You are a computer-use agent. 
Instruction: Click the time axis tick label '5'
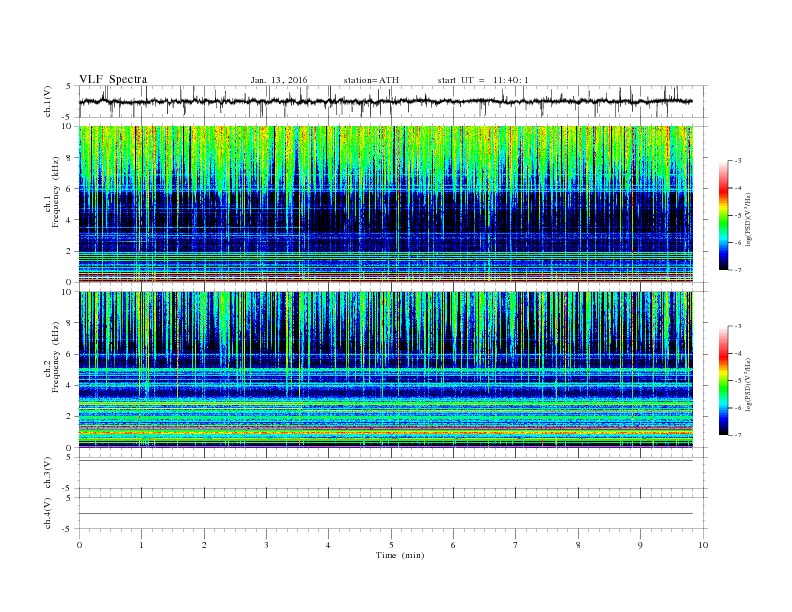pos(391,545)
